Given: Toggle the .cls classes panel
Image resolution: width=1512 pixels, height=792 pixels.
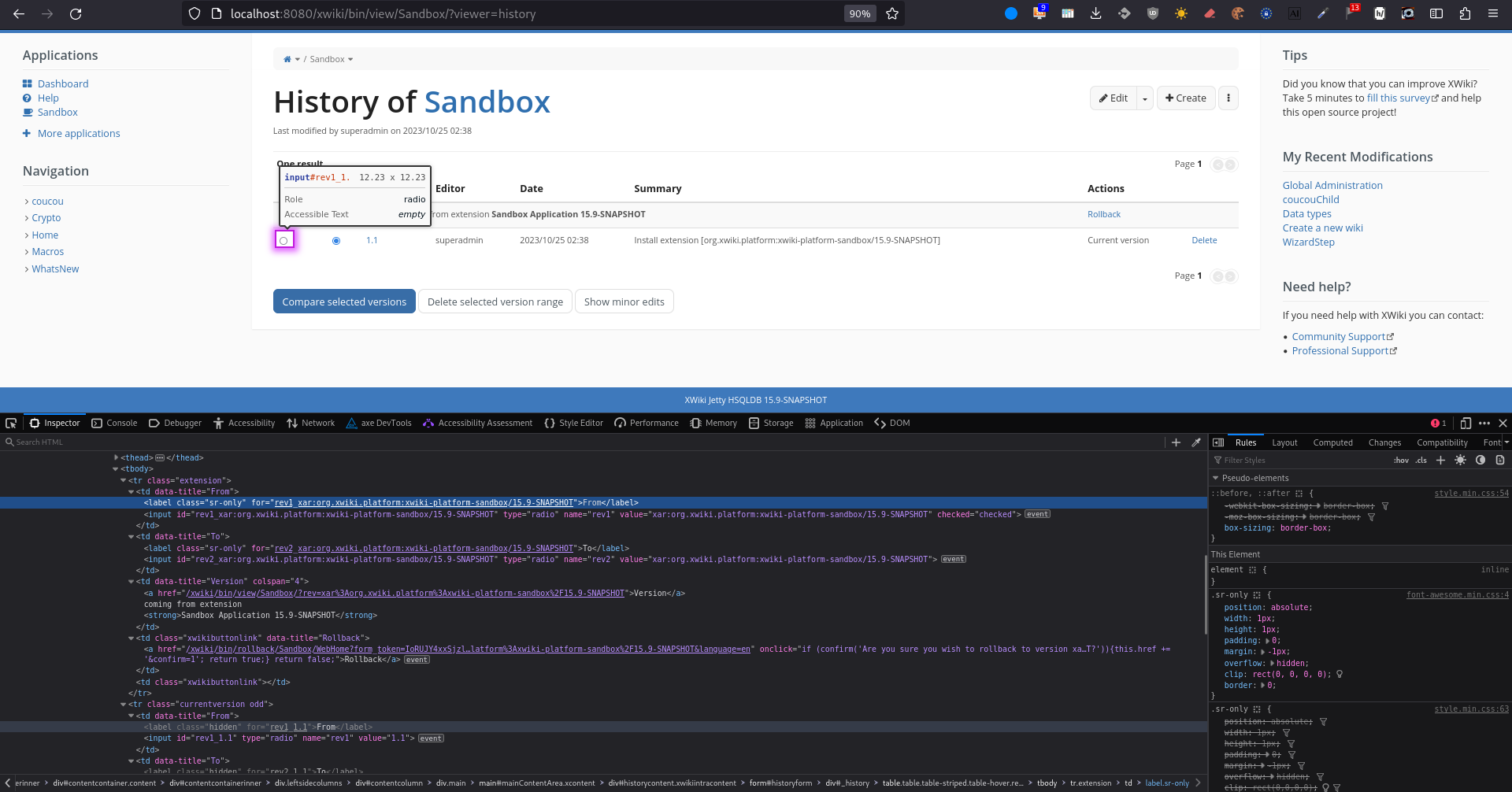Looking at the screenshot, I should coord(1421,461).
